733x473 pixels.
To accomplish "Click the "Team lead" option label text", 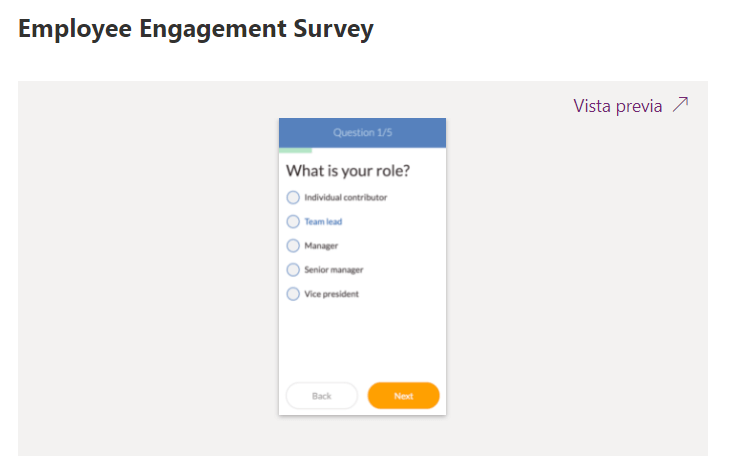I will click(323, 222).
